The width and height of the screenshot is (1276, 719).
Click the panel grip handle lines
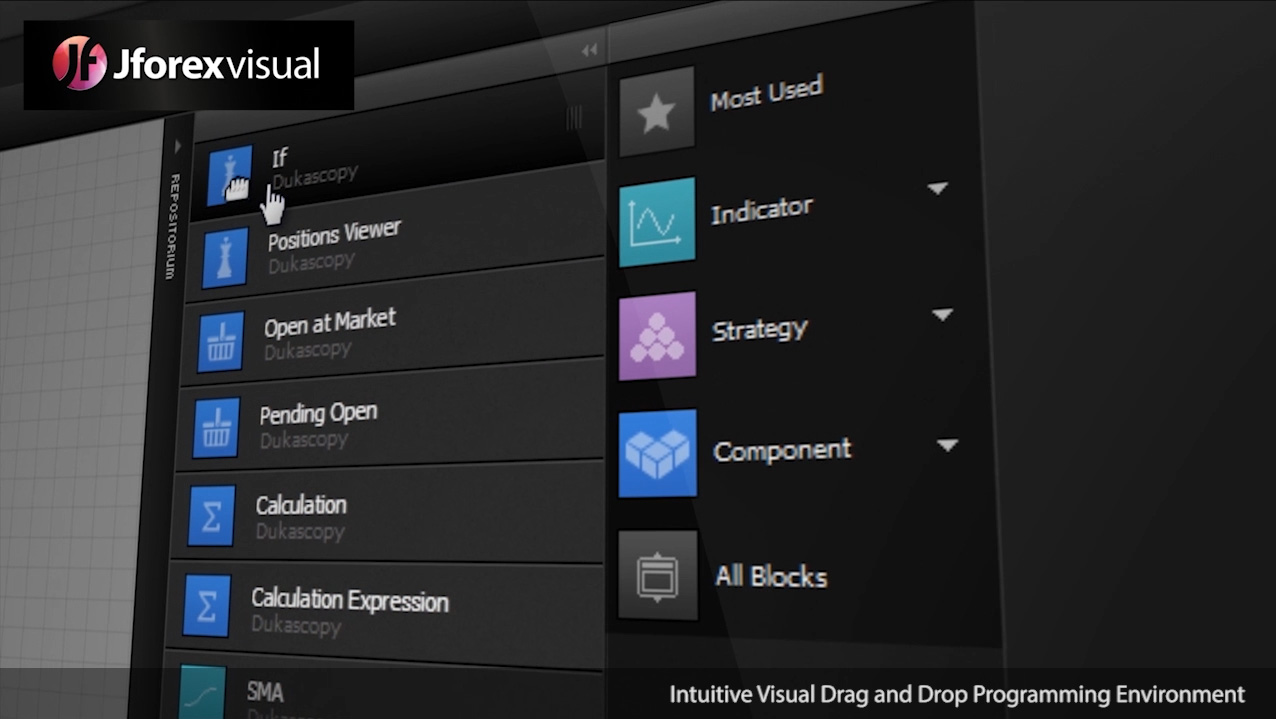coord(574,118)
